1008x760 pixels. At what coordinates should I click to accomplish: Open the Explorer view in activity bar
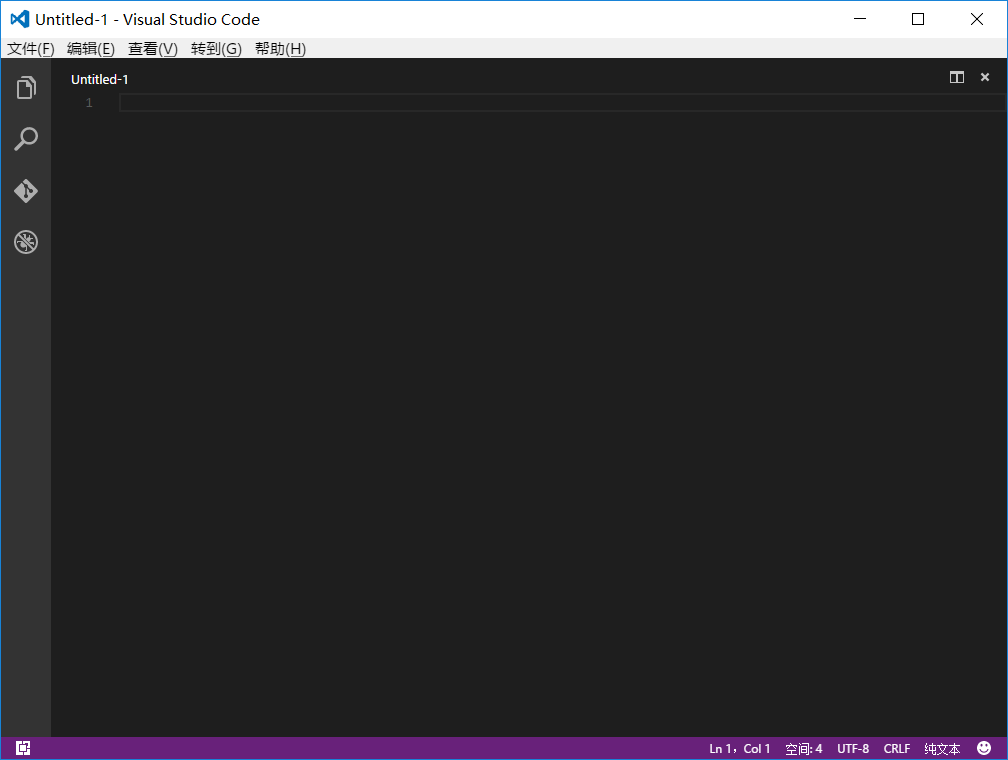26,88
